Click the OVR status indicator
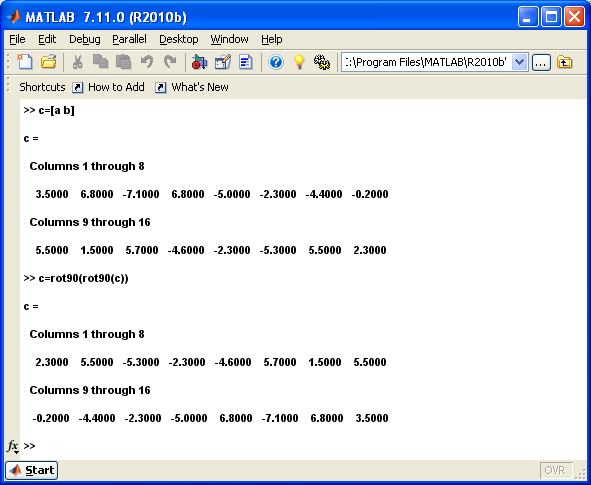Viewport: 591px width, 485px height. click(x=556, y=470)
